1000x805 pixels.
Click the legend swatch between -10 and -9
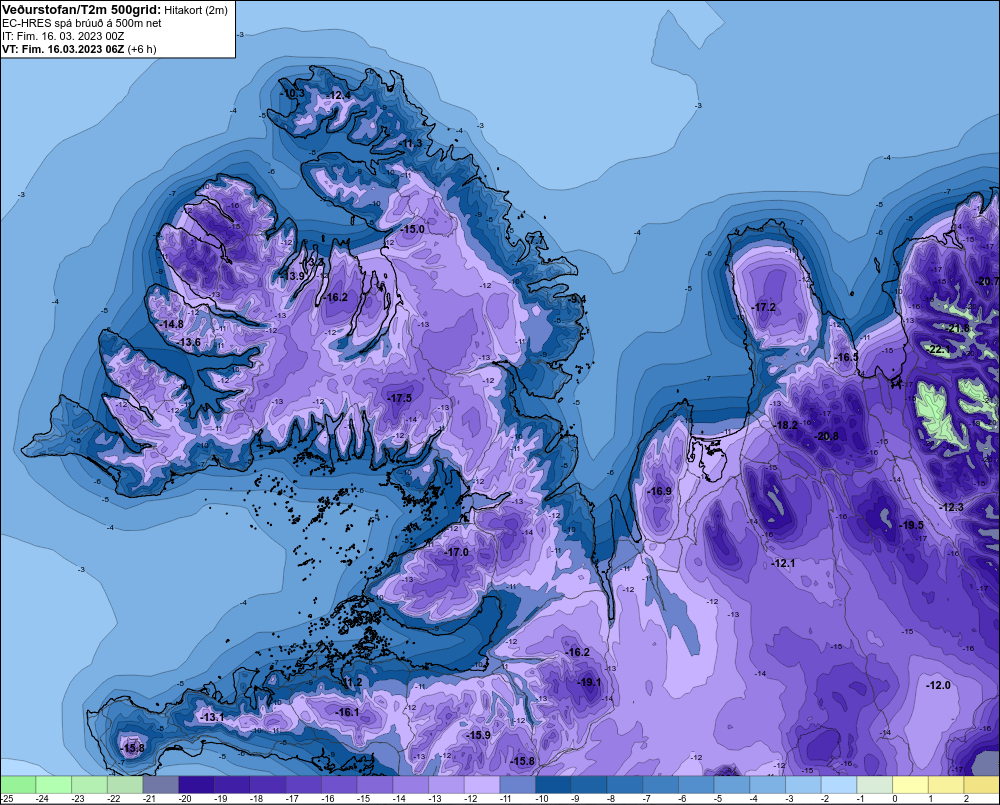tap(553, 784)
